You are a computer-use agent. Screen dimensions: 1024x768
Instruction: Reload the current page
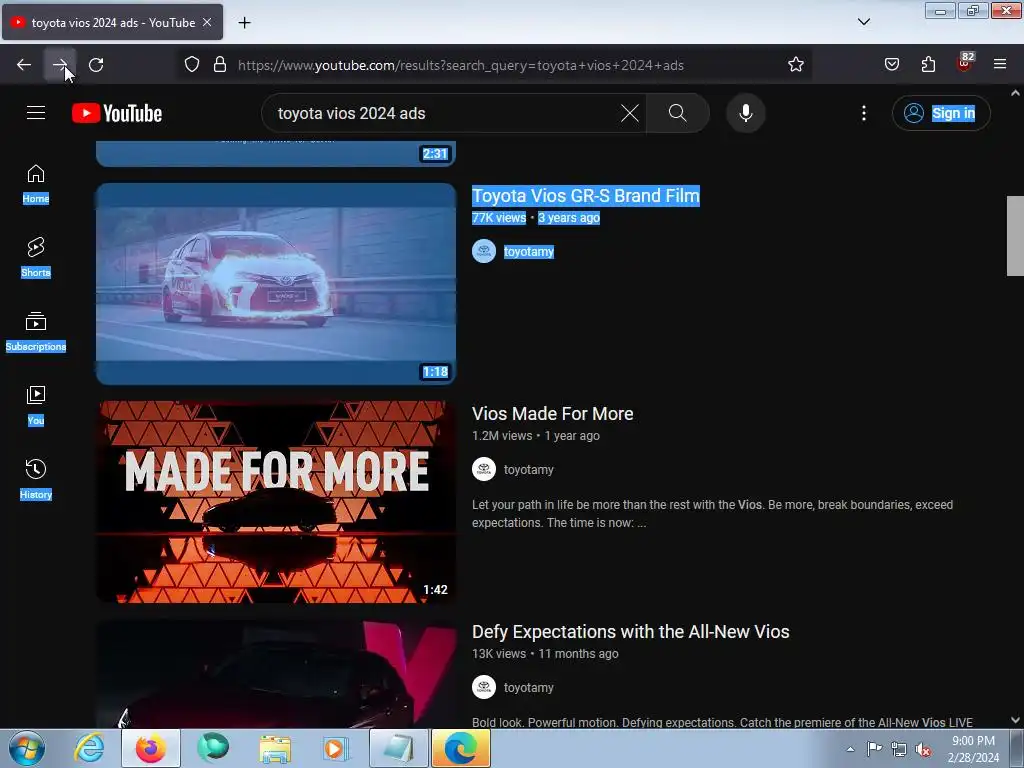(96, 65)
